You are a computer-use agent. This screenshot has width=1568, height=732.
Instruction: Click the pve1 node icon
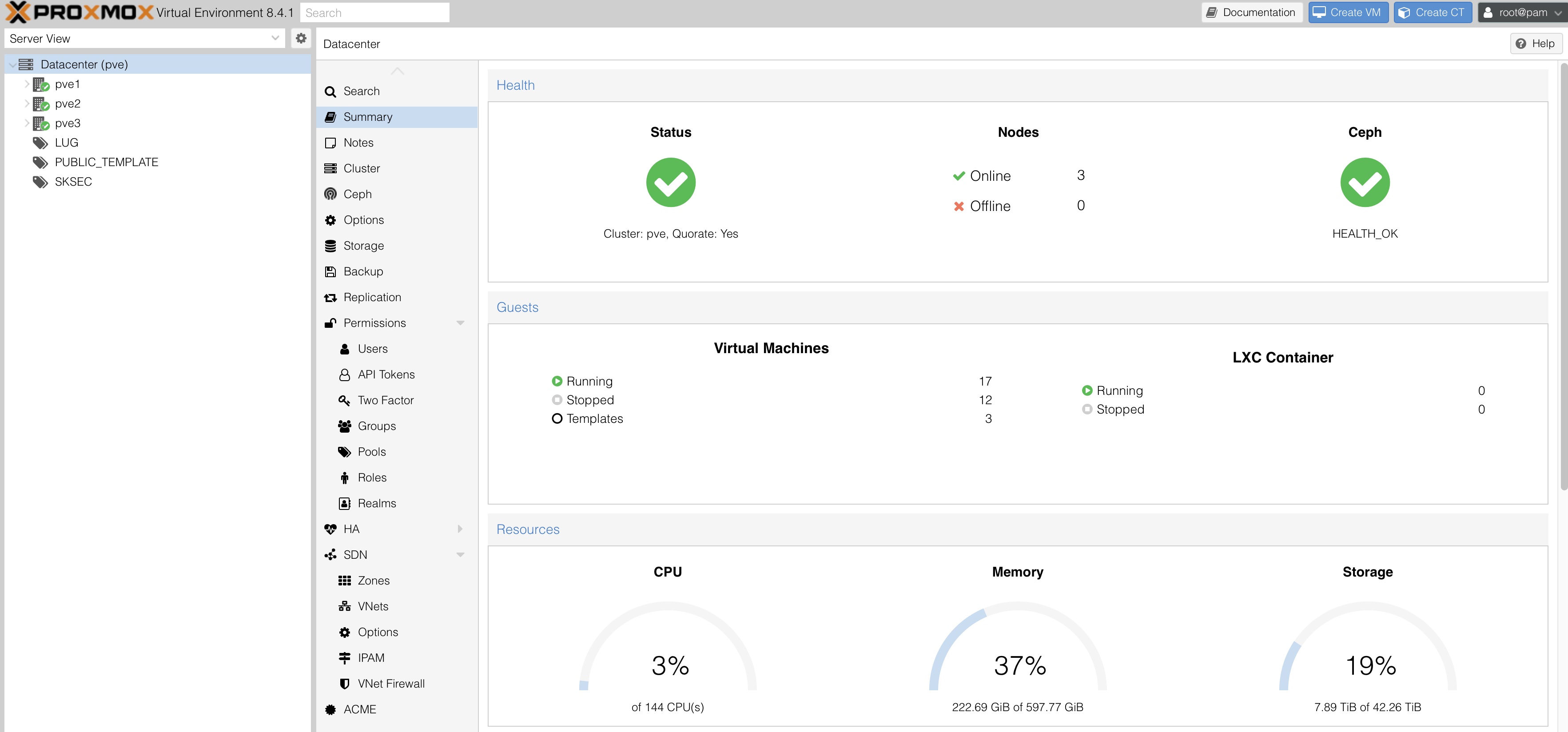click(x=41, y=84)
